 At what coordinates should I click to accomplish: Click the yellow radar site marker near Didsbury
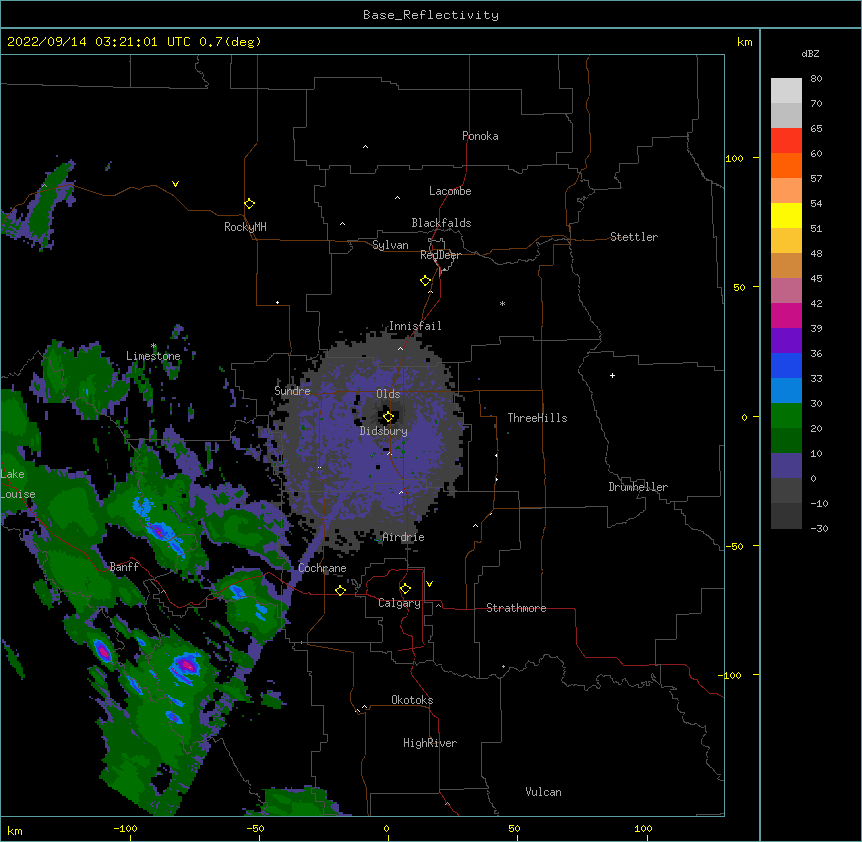[388, 417]
